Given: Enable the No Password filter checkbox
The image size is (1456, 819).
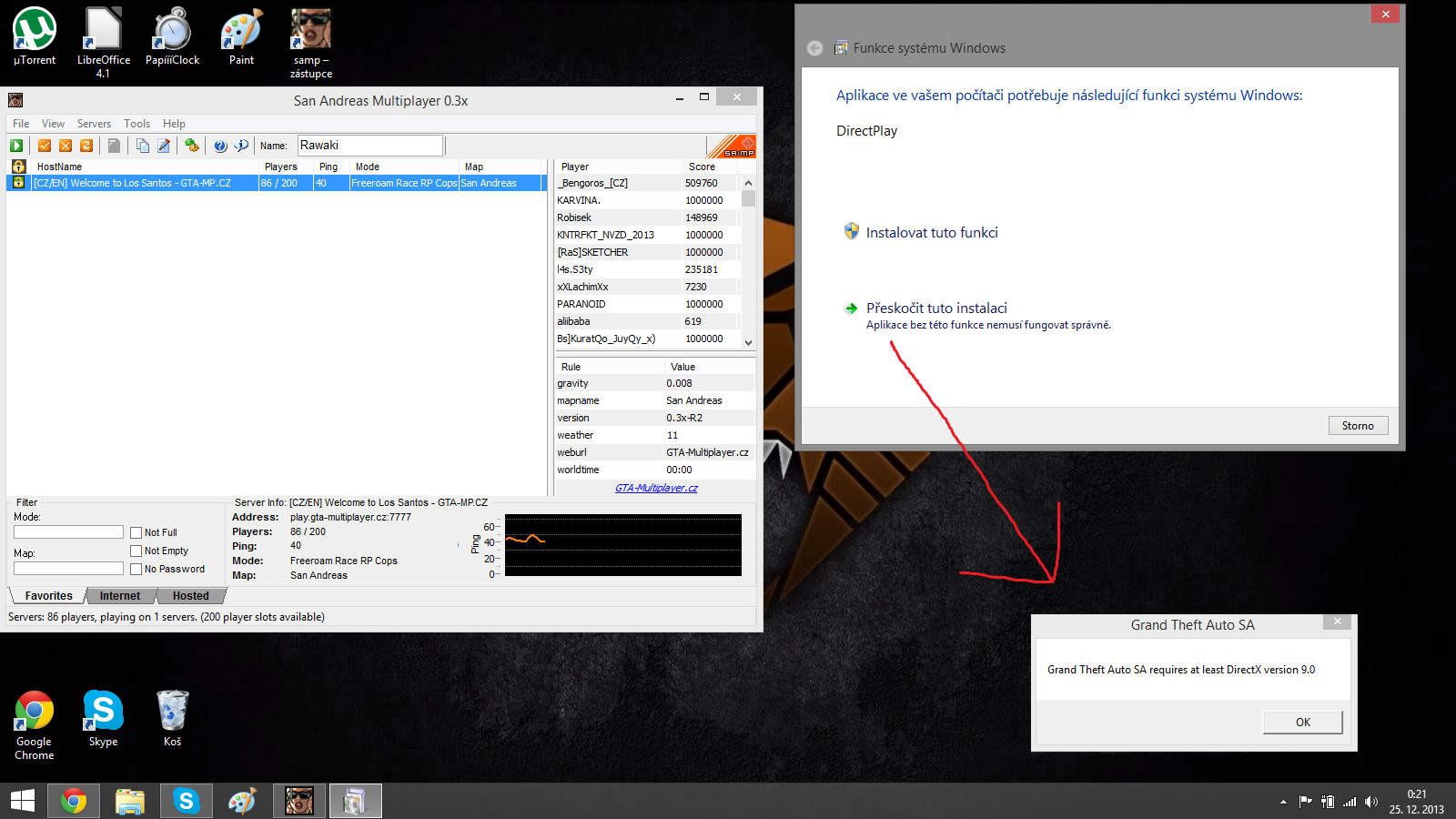Looking at the screenshot, I should point(136,569).
